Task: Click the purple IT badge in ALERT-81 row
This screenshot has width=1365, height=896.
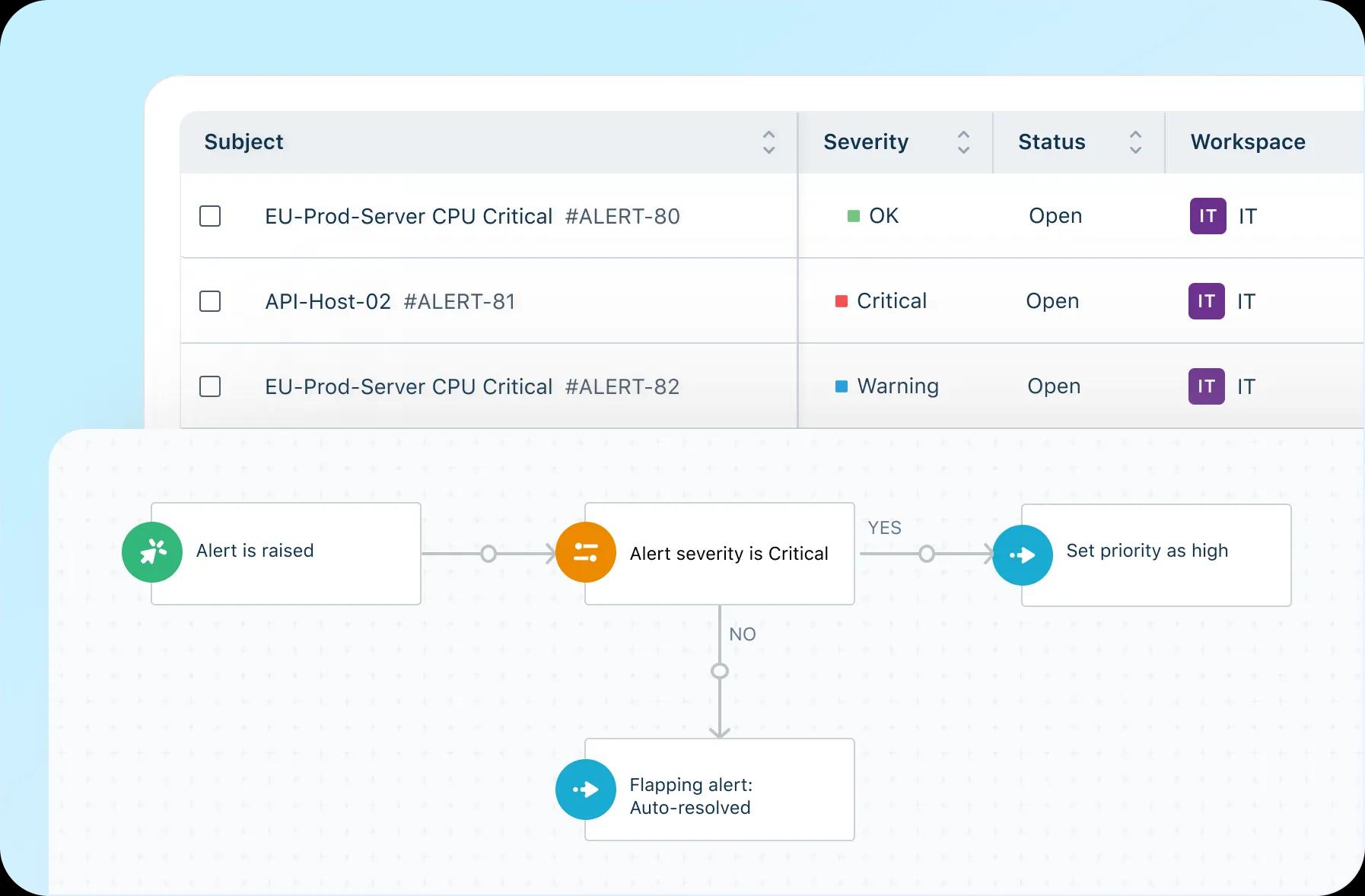Action: (x=1207, y=301)
